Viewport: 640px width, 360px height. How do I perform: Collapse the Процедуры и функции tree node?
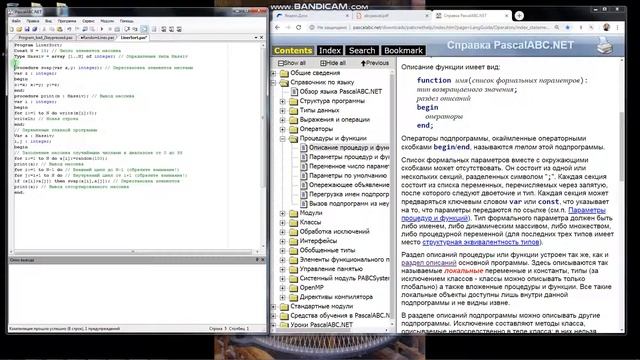click(282, 138)
